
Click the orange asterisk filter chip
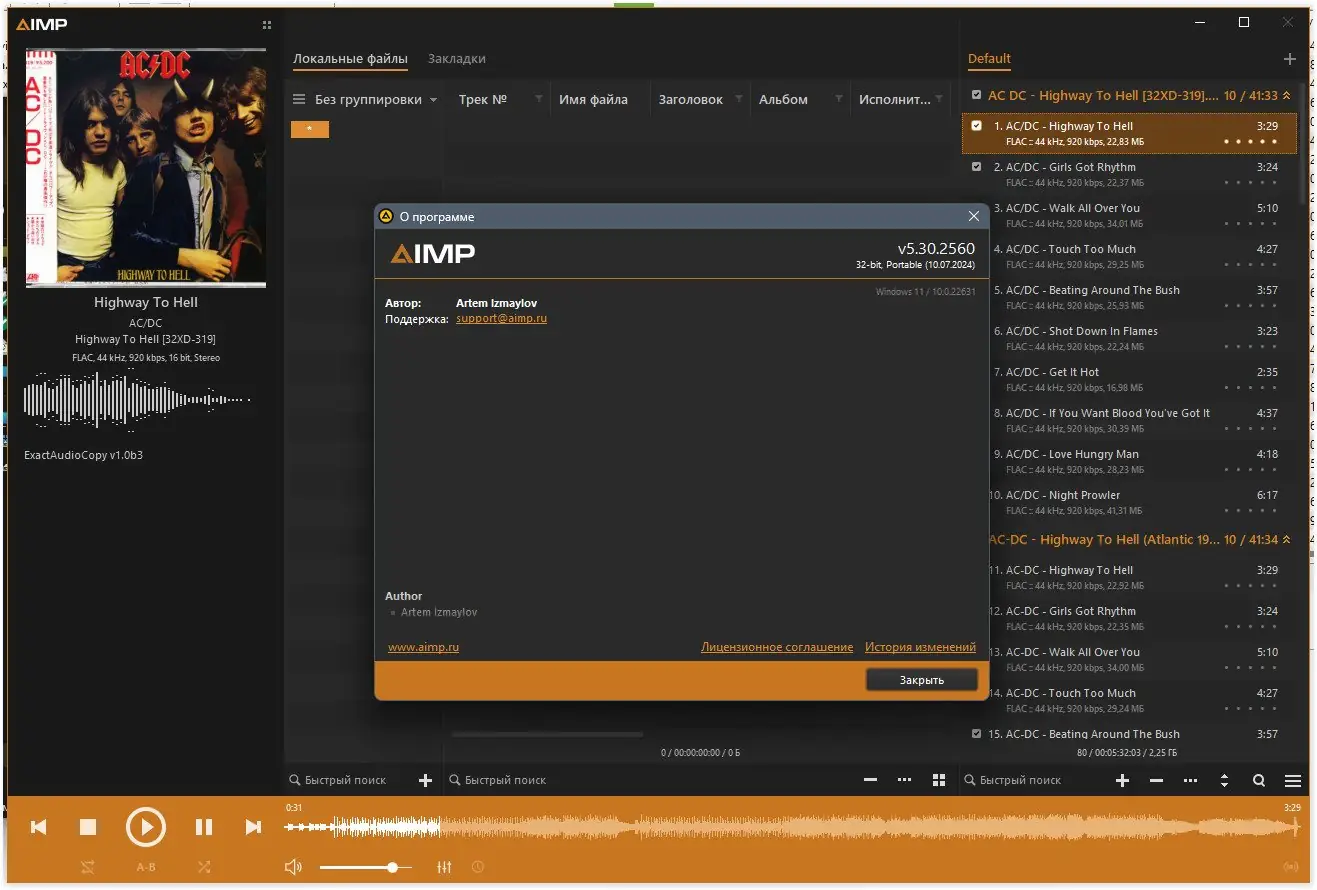point(310,129)
